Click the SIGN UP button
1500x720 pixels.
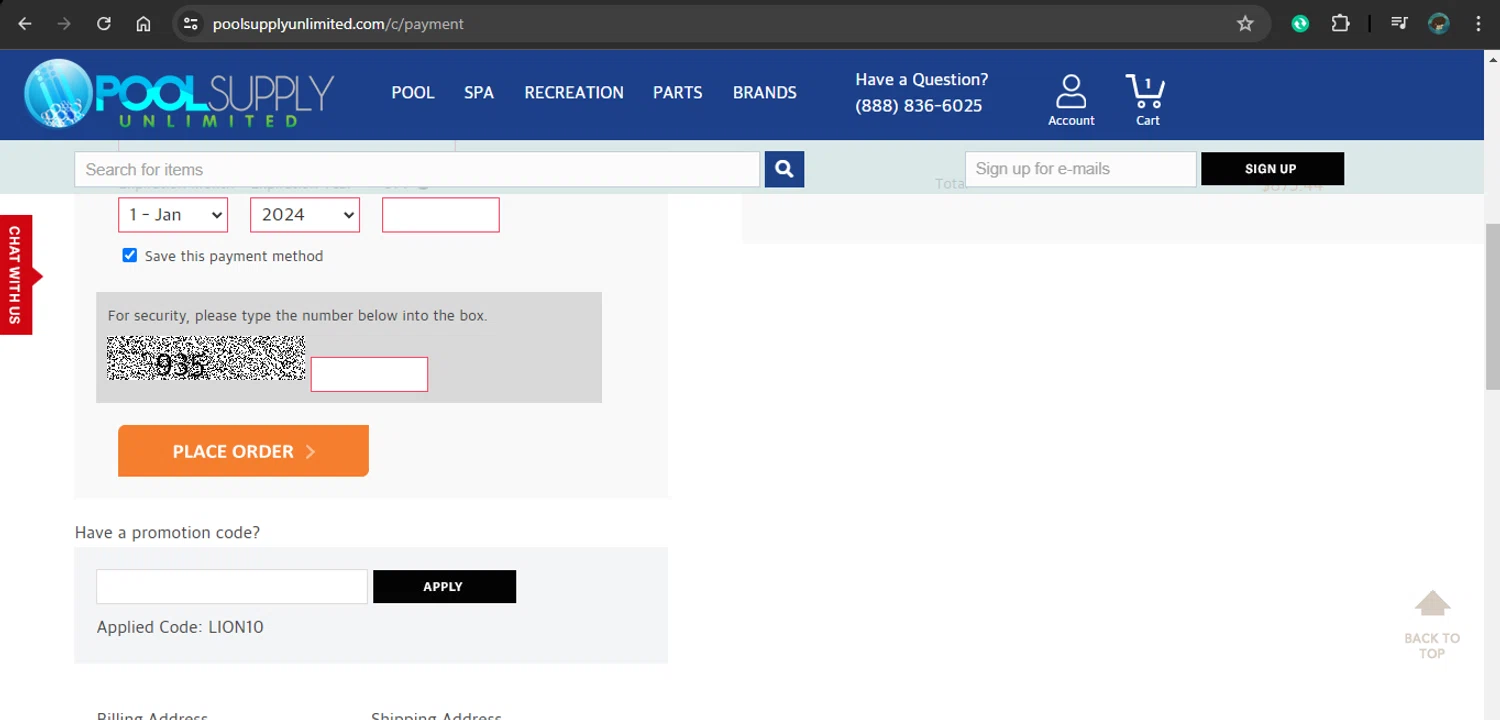point(1272,169)
